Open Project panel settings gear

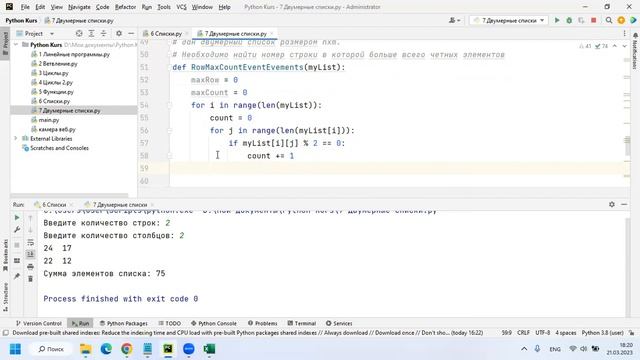119,33
